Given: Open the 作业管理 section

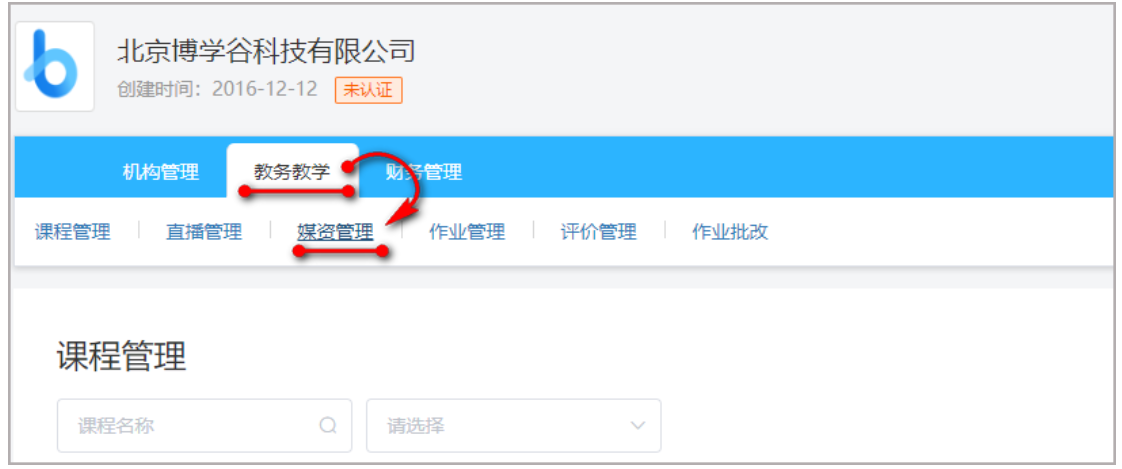Looking at the screenshot, I should 467,231.
